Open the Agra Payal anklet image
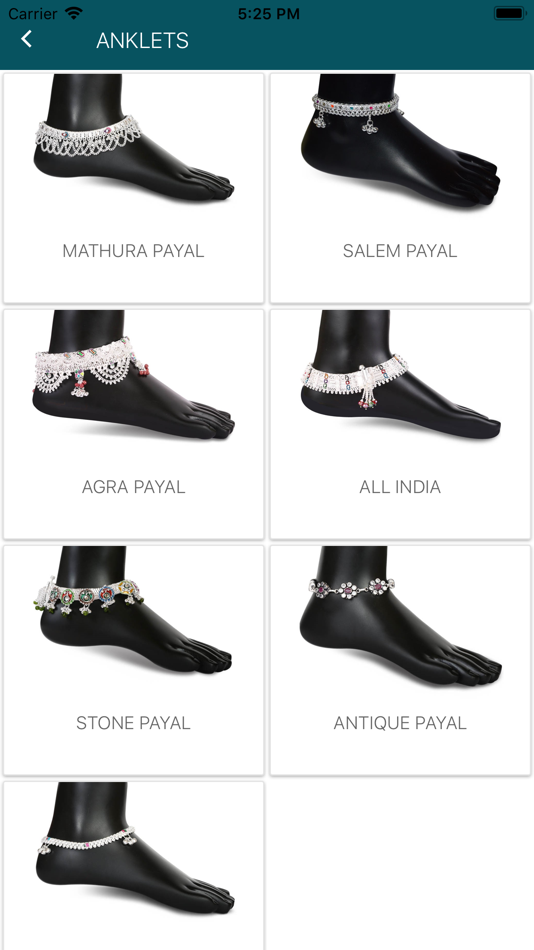Image resolution: width=534 pixels, height=950 pixels. tap(133, 375)
